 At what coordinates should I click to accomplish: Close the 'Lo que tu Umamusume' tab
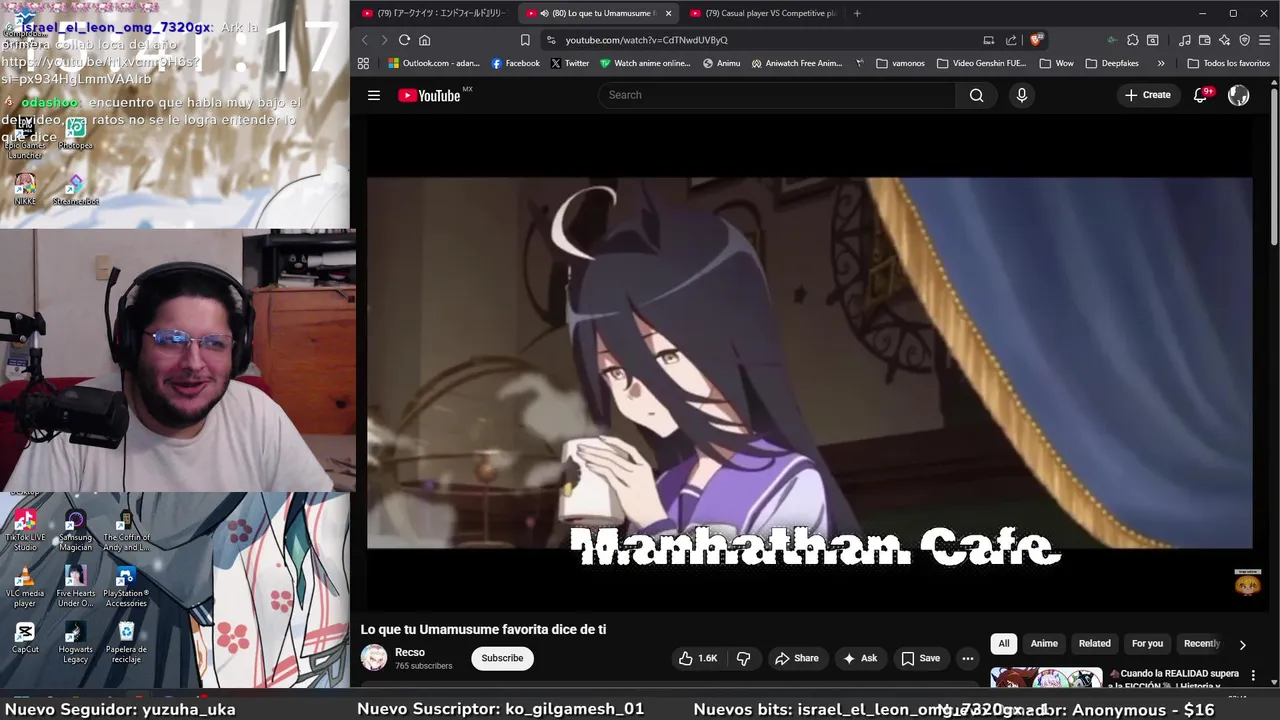pyautogui.click(x=668, y=13)
